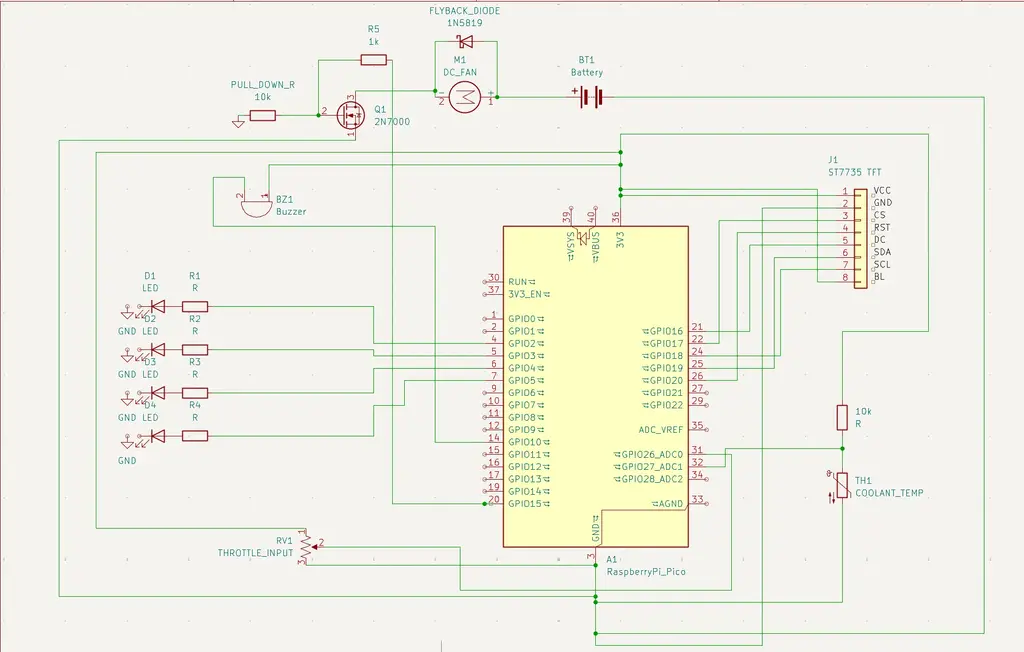Image resolution: width=1024 pixels, height=652 pixels.
Task: Select the D2 LED diode symbol
Action: (x=157, y=350)
